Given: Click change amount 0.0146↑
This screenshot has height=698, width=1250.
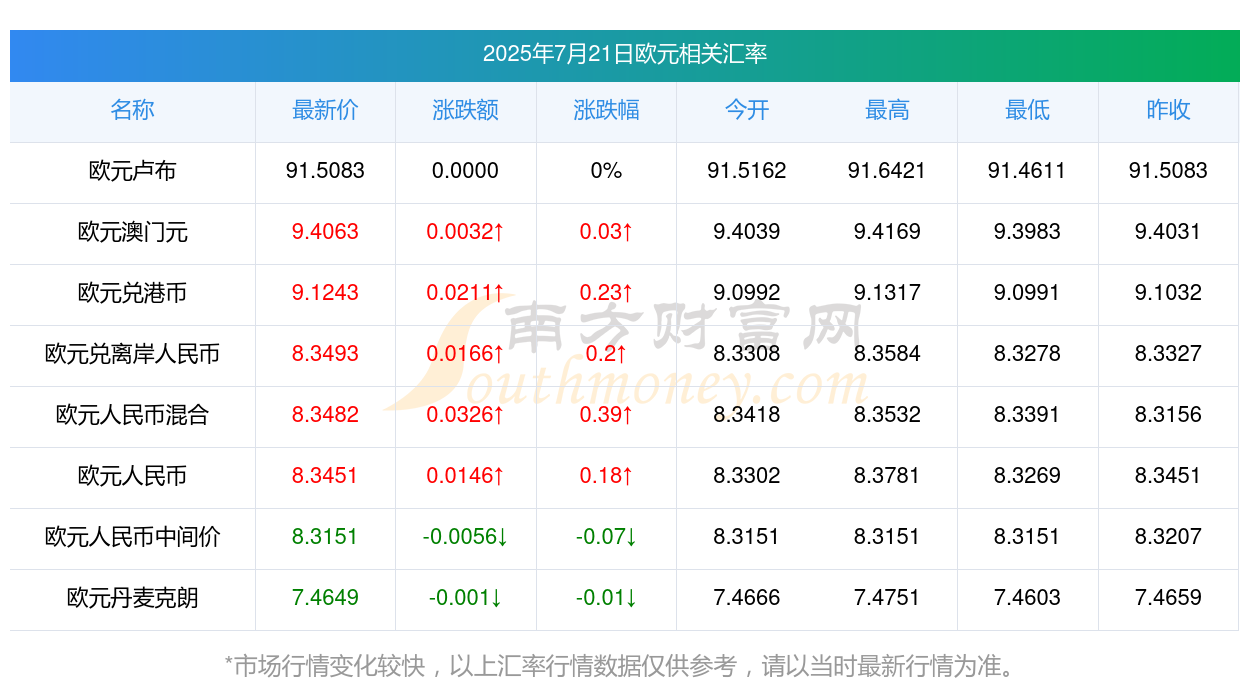Looking at the screenshot, I should [x=465, y=476].
